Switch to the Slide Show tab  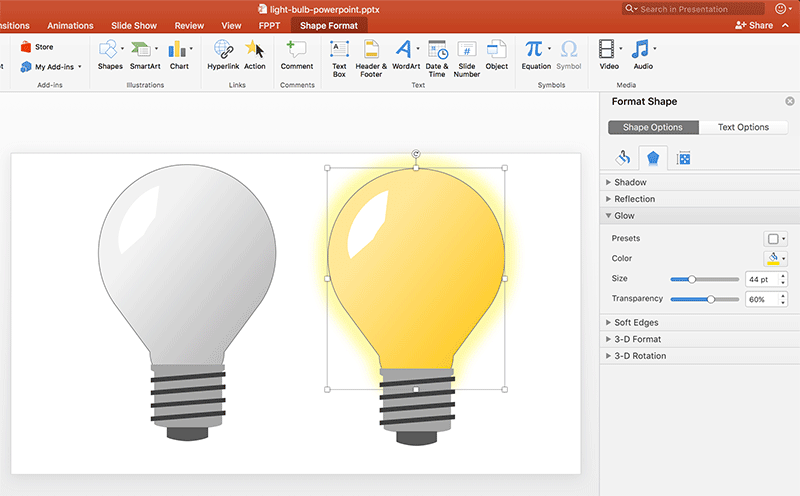tap(133, 25)
